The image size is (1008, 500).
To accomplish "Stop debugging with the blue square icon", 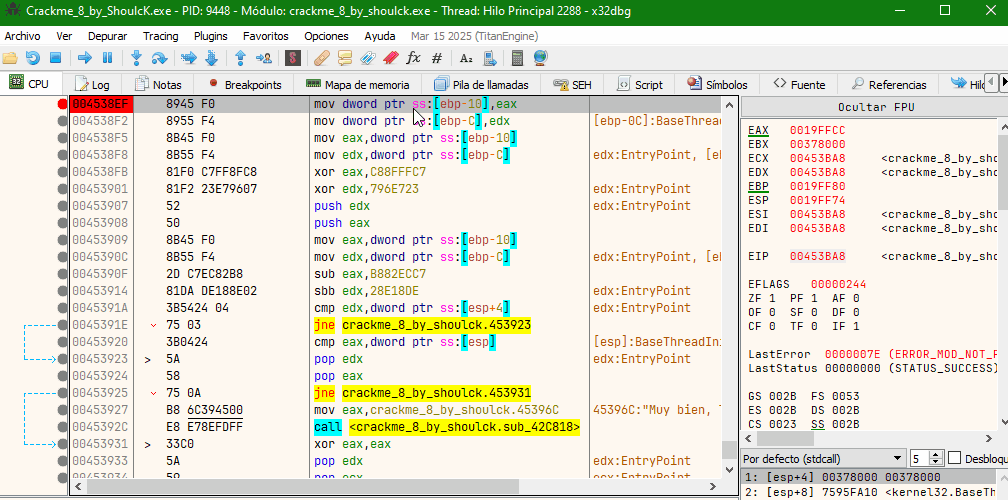I will pos(55,58).
